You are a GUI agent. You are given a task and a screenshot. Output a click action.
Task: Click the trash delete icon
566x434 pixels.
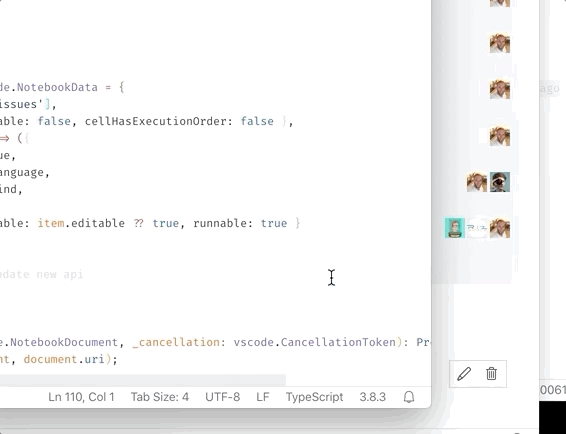click(x=491, y=374)
